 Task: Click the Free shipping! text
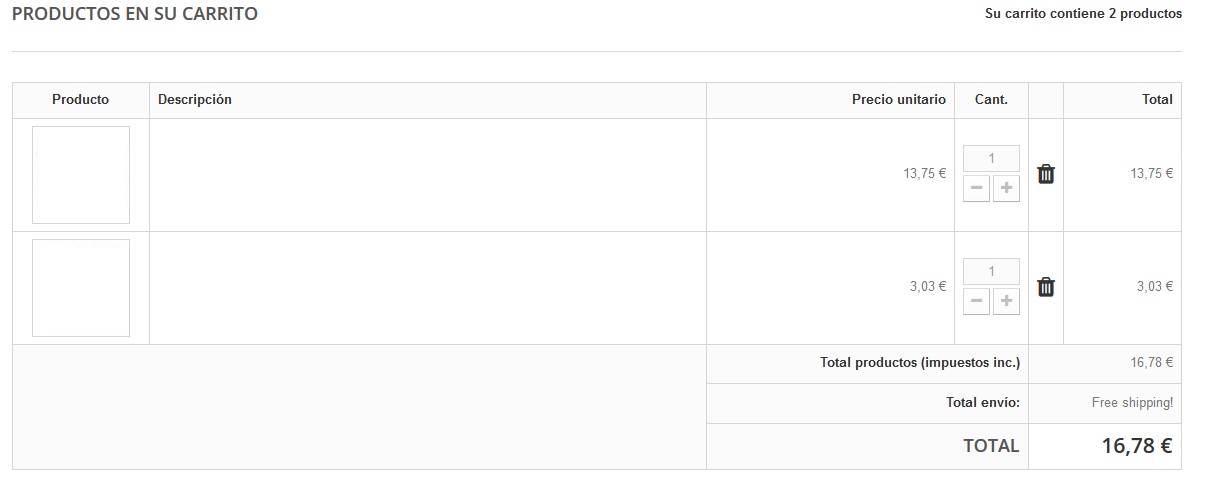pyautogui.click(x=1132, y=403)
